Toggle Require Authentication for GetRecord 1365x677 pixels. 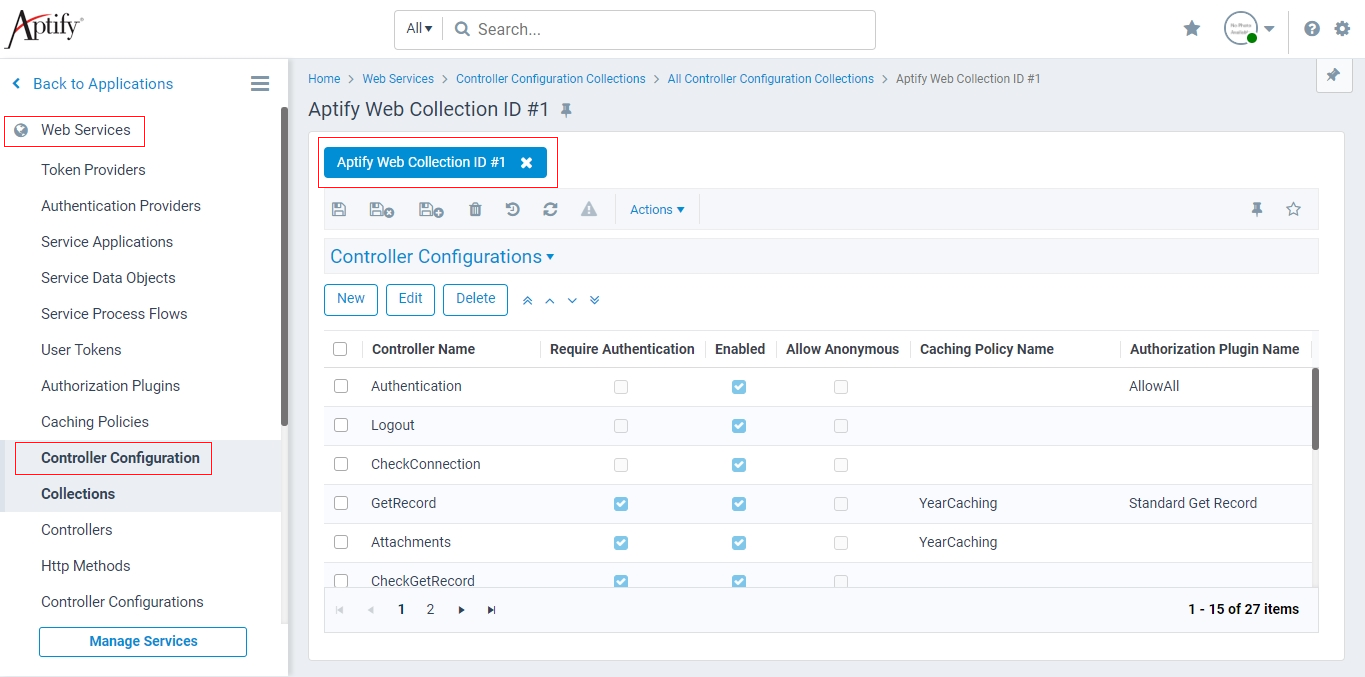(x=621, y=503)
